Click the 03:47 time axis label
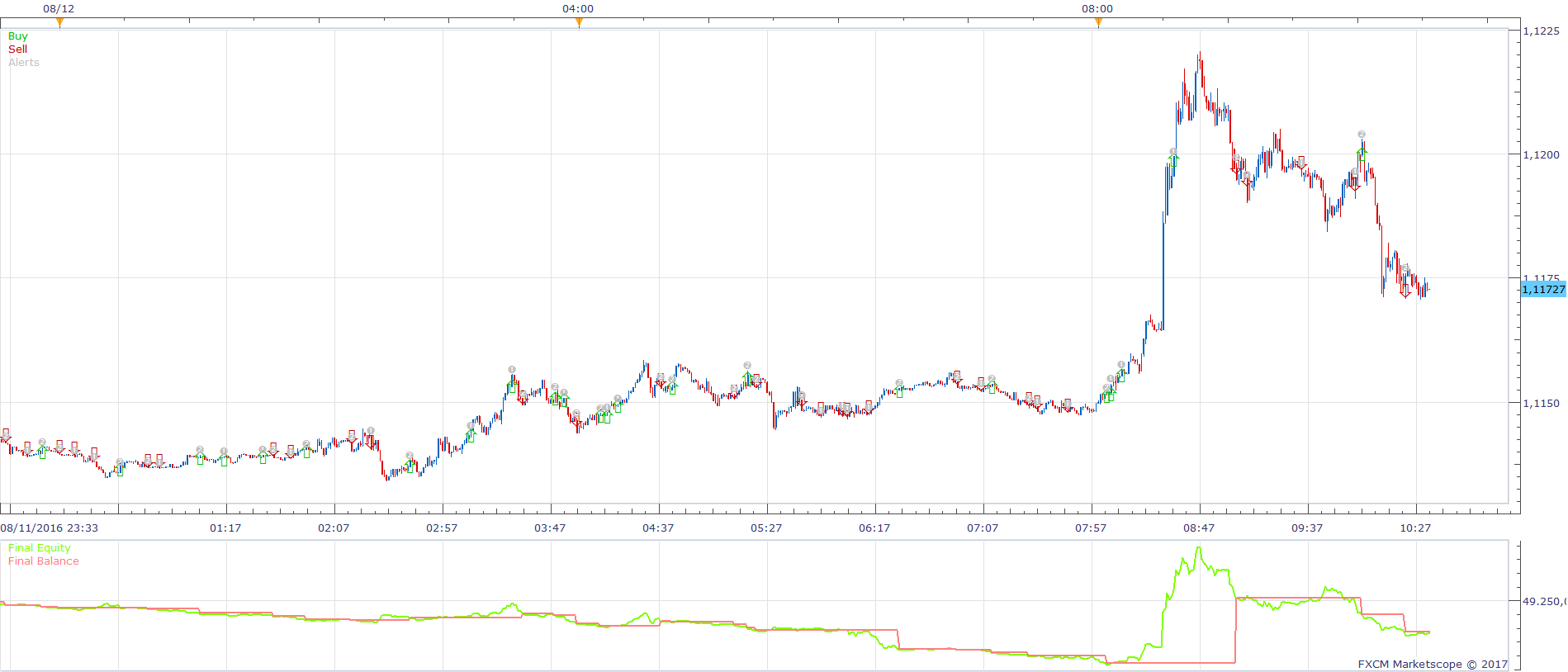The image size is (1568, 672). tap(550, 528)
